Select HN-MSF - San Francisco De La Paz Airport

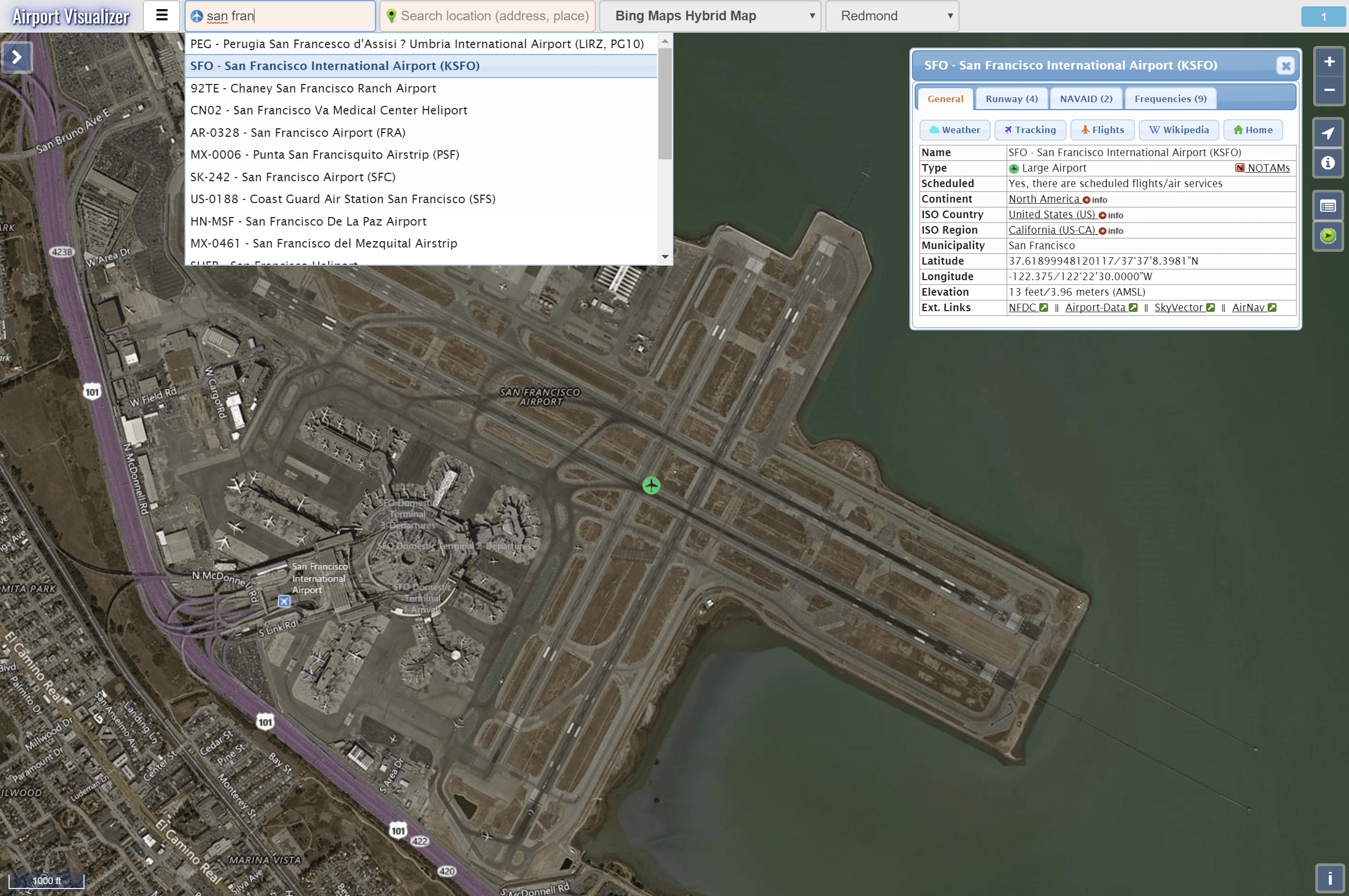[421, 222]
